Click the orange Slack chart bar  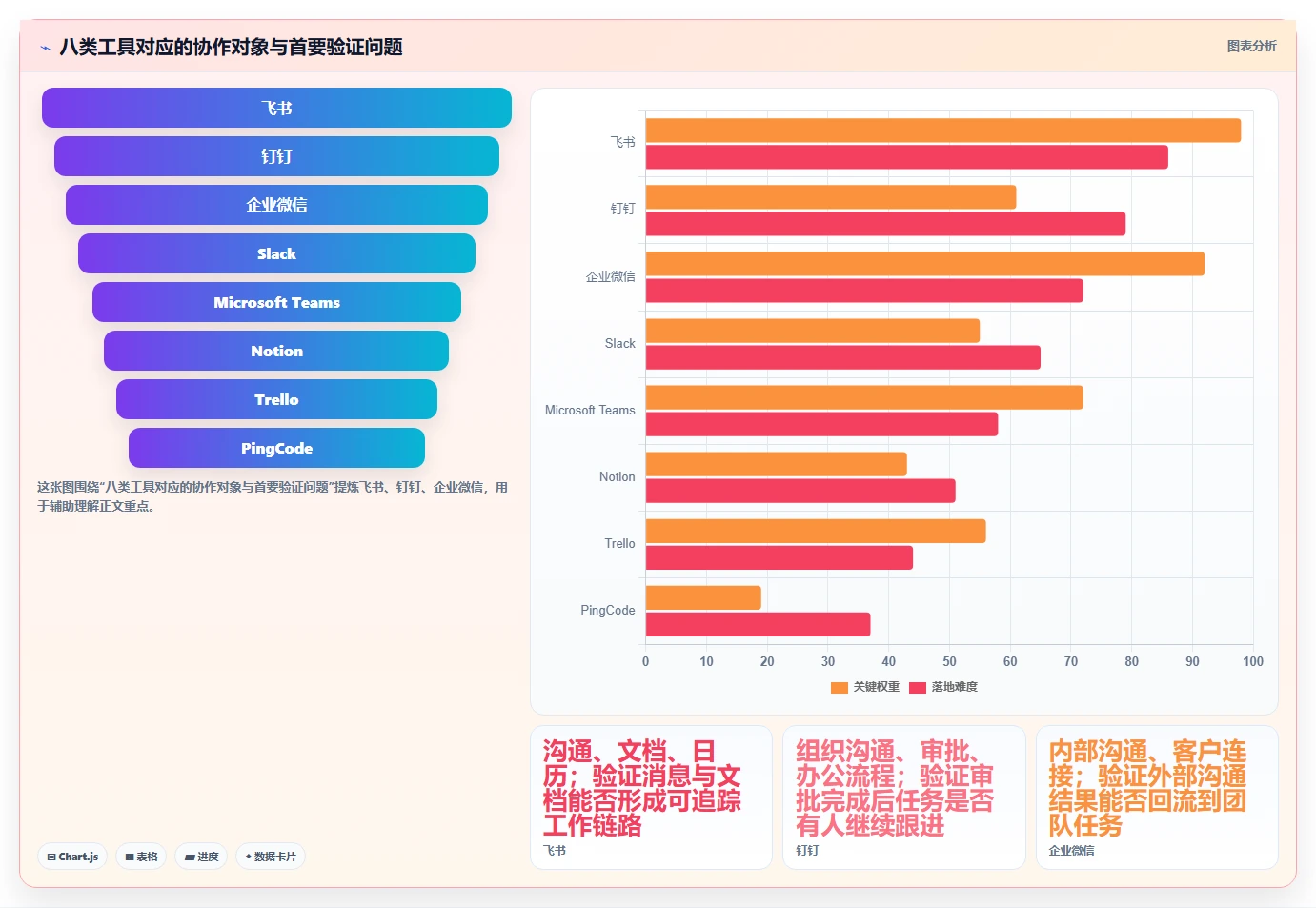[813, 331]
